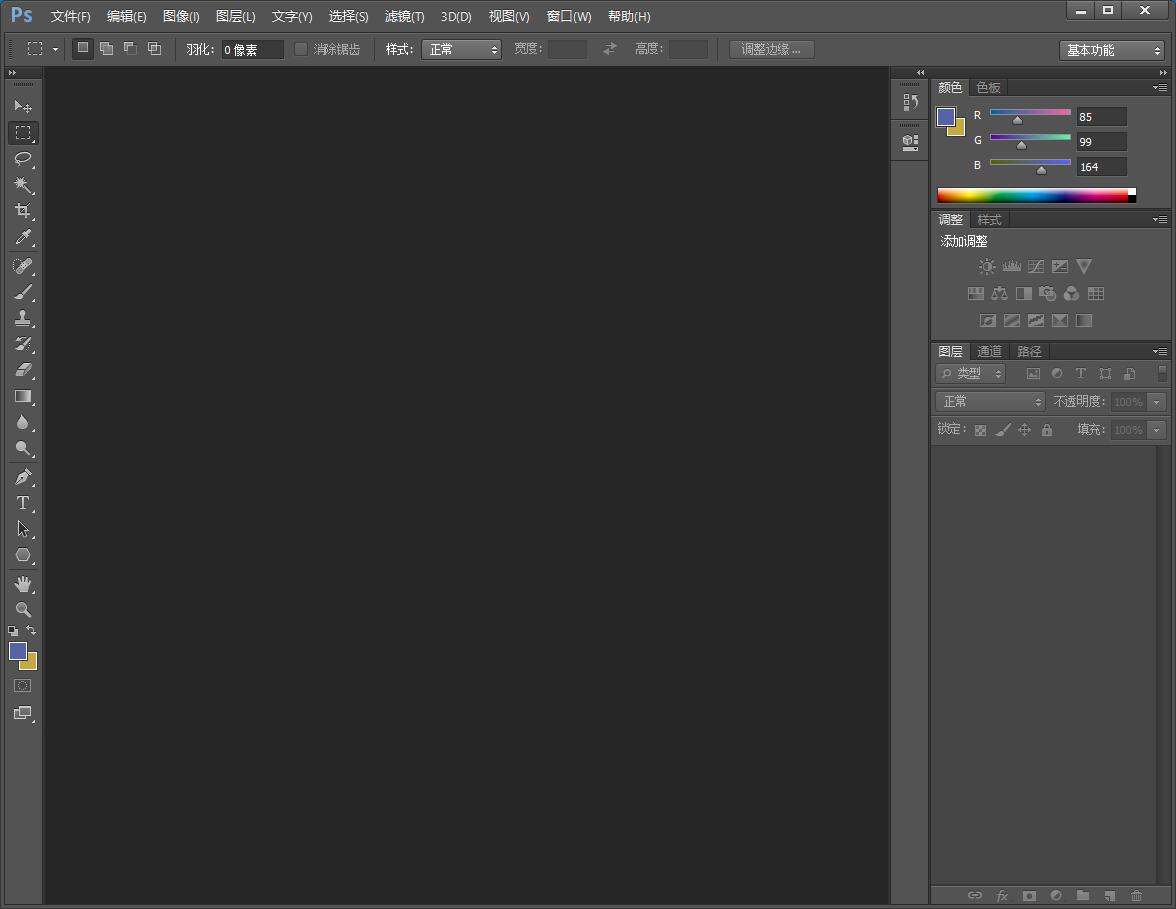Select the Brush tool
The image size is (1176, 909).
click(23, 292)
